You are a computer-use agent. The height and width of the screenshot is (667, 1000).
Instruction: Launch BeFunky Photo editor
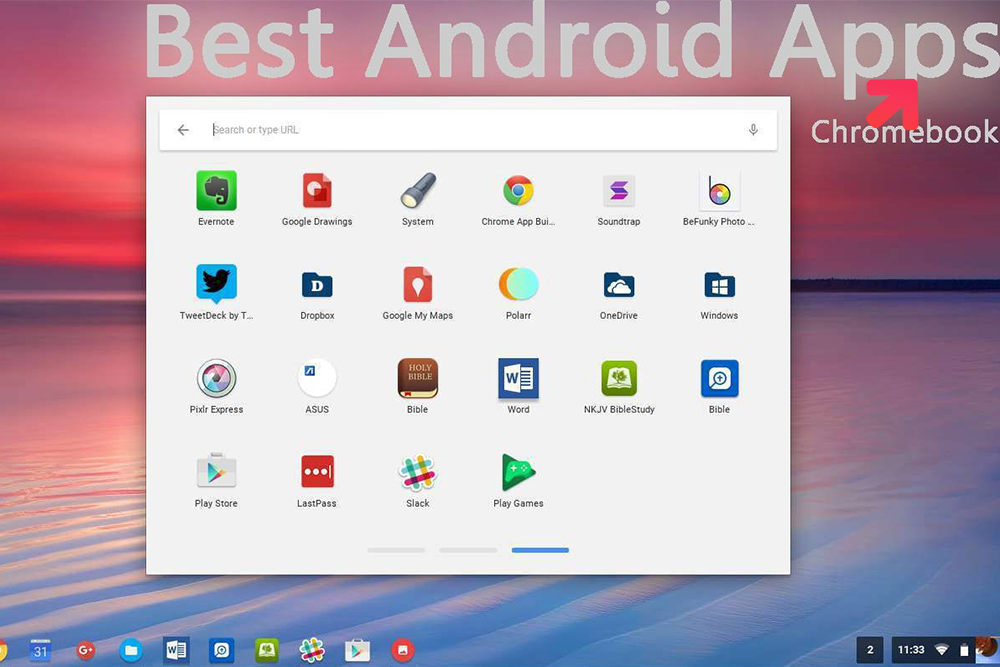[719, 191]
